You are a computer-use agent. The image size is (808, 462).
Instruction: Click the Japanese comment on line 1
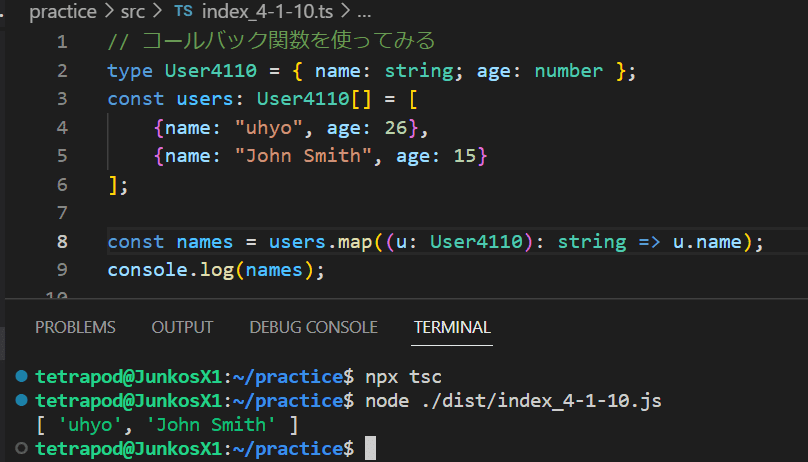point(272,41)
